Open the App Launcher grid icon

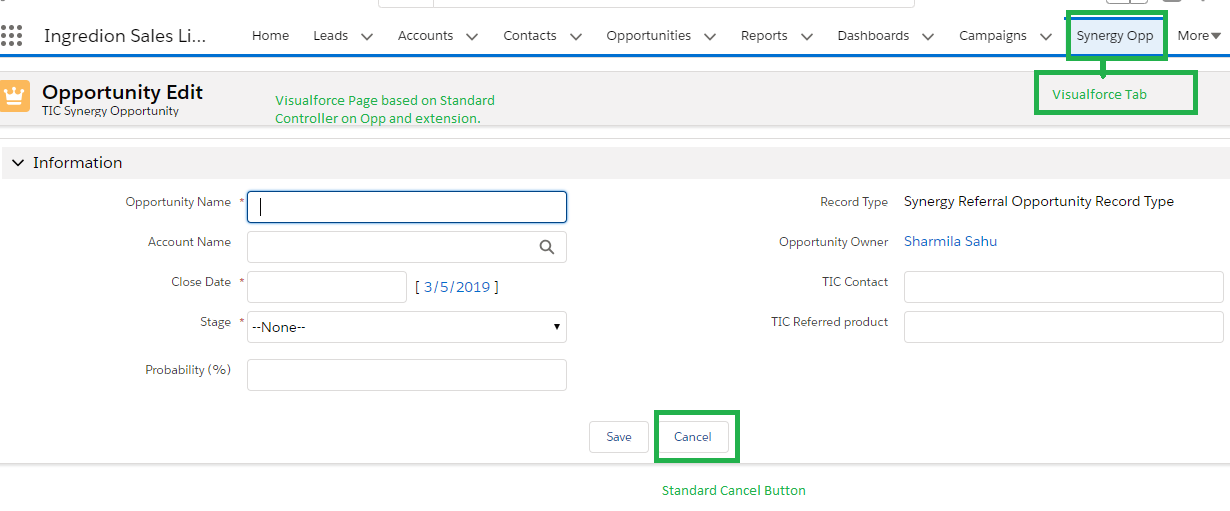(11, 35)
